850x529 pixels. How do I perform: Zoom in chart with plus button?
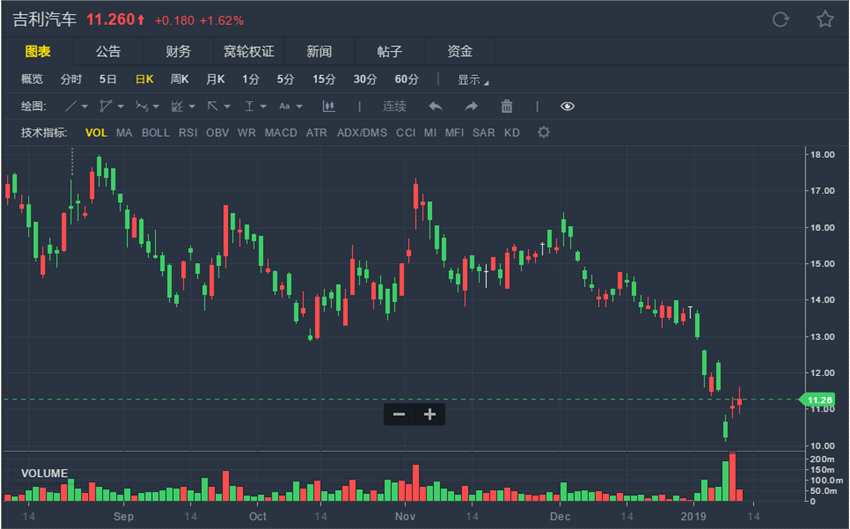pos(430,414)
